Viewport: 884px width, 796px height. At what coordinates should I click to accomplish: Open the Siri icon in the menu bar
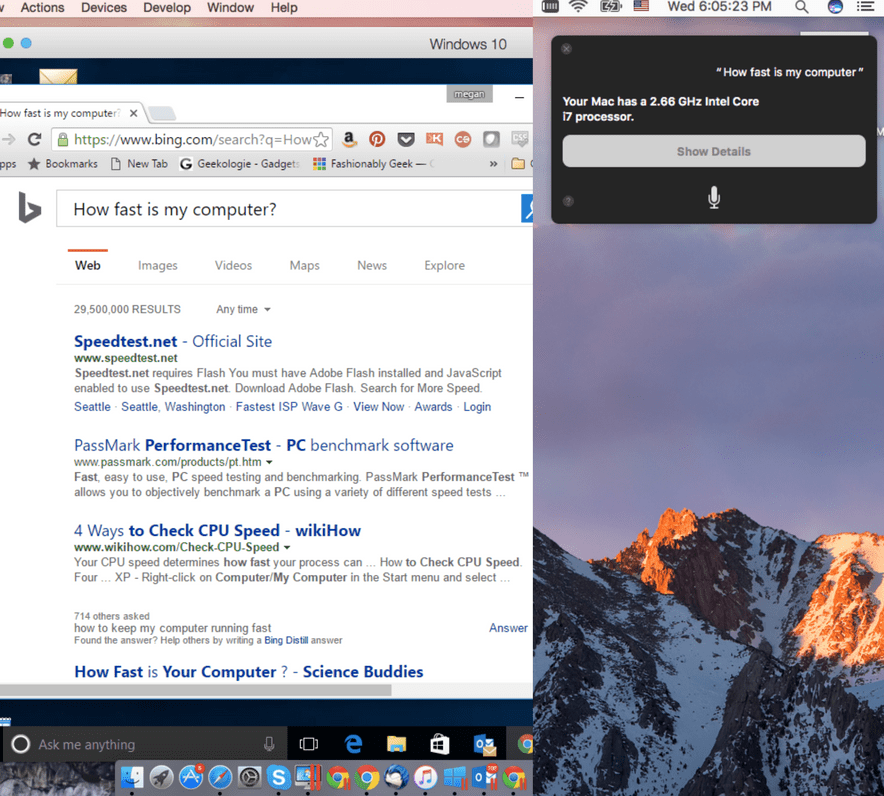click(835, 7)
